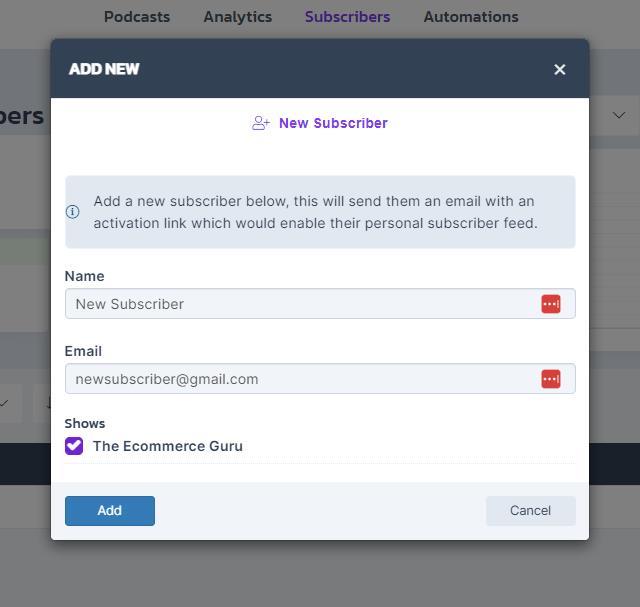Select the New Subscriber heading link
The height and width of the screenshot is (607, 640).
[333, 123]
